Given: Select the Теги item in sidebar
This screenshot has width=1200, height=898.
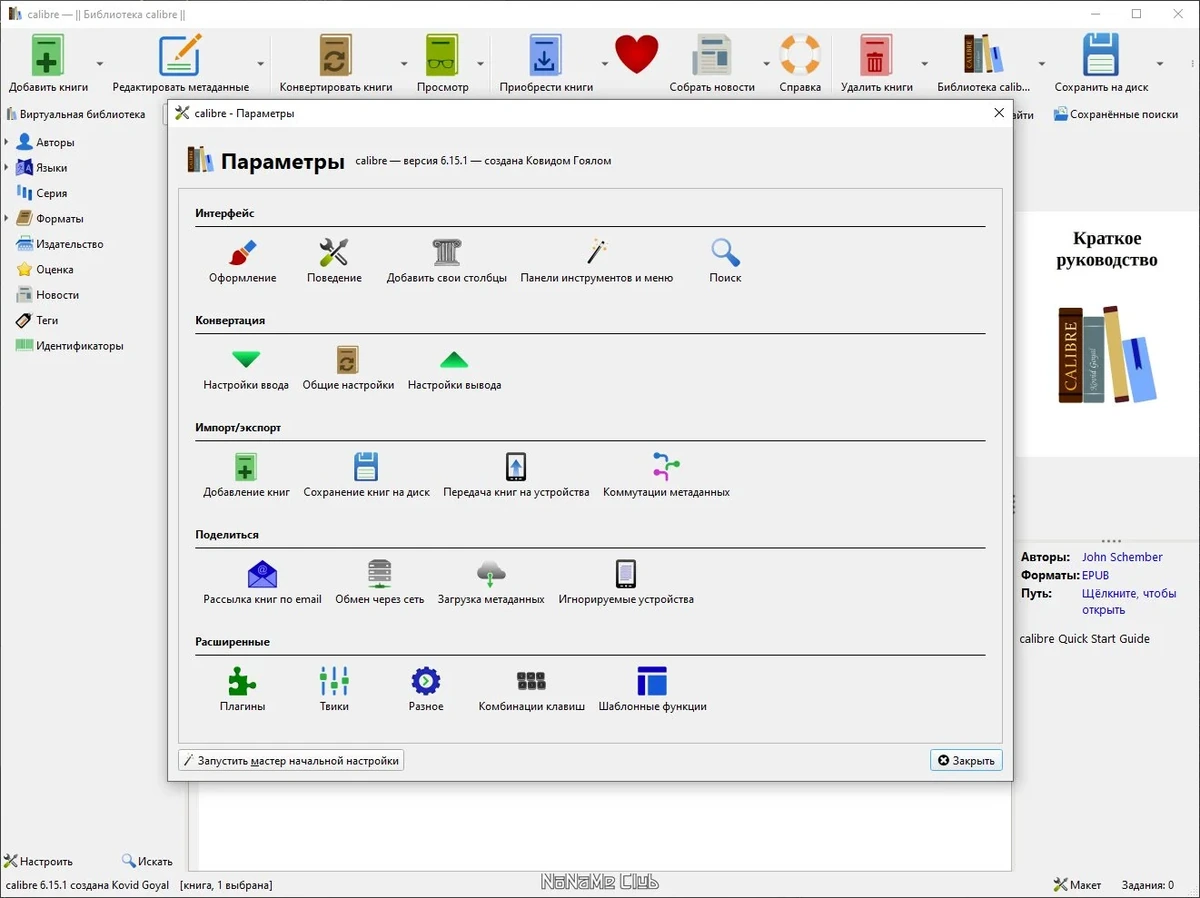Looking at the screenshot, I should pos(47,320).
